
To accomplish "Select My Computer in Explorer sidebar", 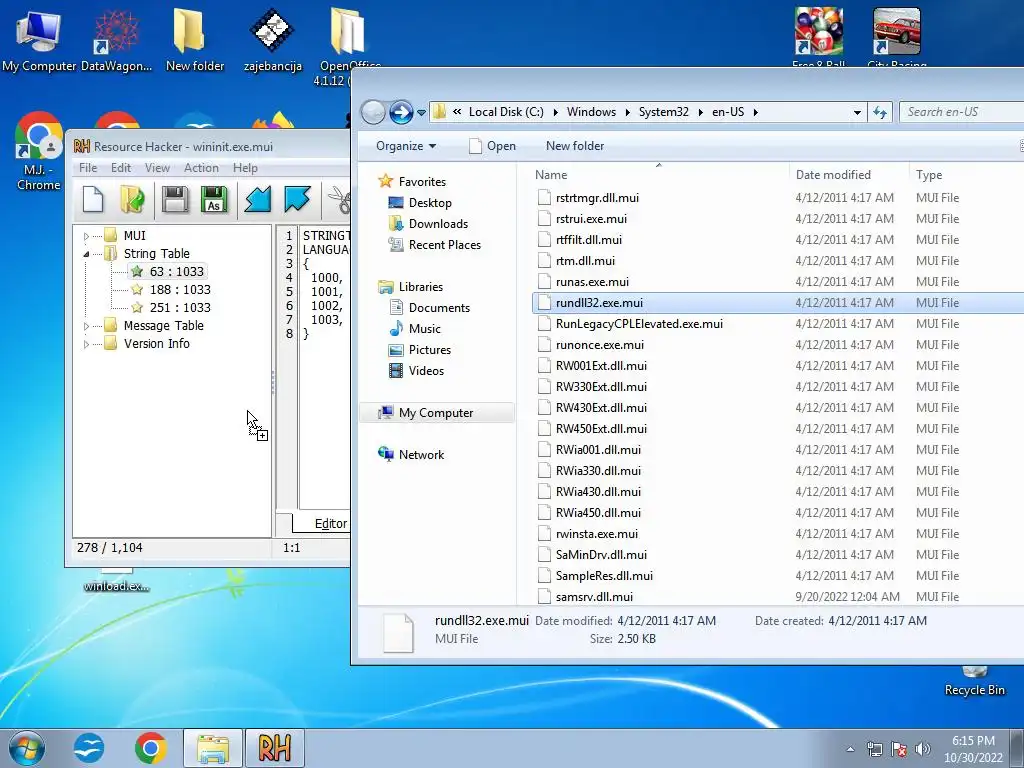I will click(436, 413).
